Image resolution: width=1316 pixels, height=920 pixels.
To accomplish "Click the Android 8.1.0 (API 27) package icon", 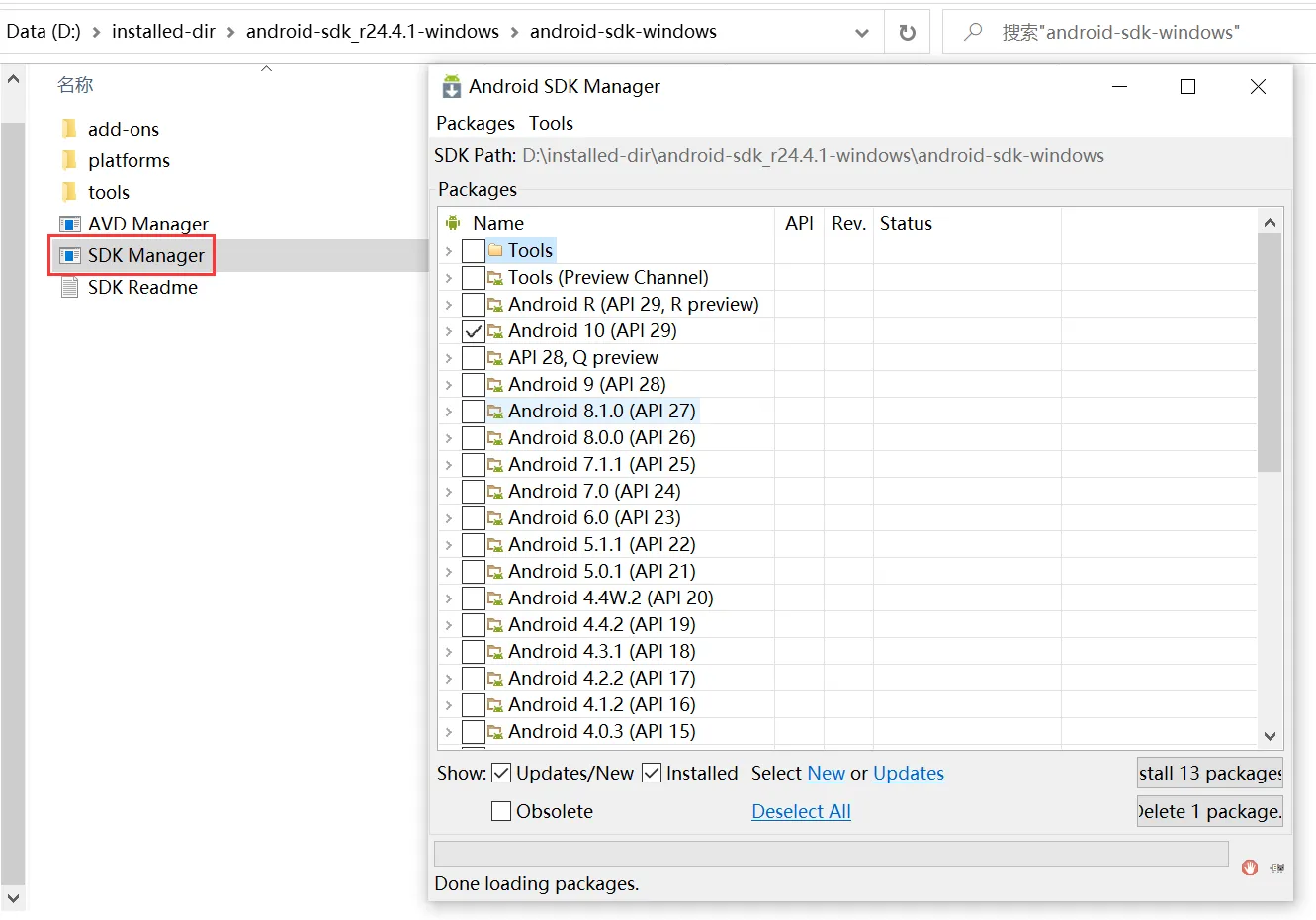I will 495,412.
